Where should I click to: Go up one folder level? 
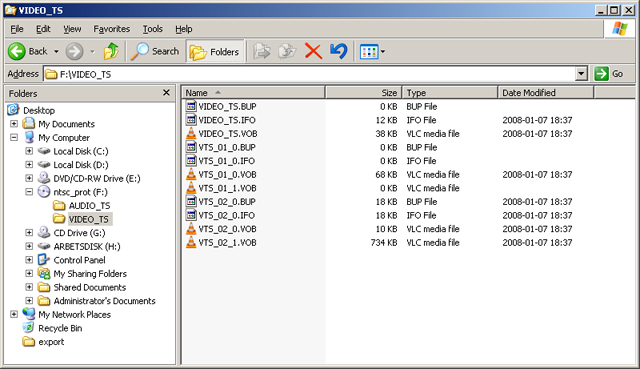point(111,51)
